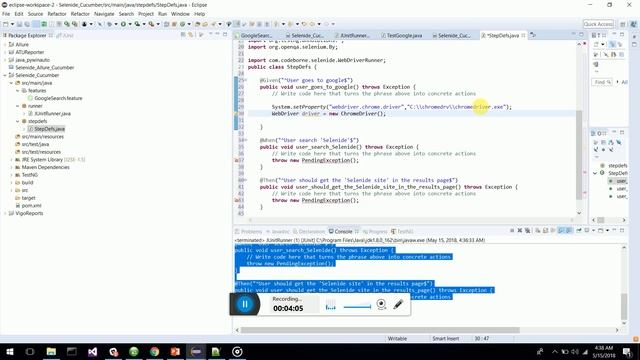
Task: Click the Windows Start button
Action: click(9, 351)
